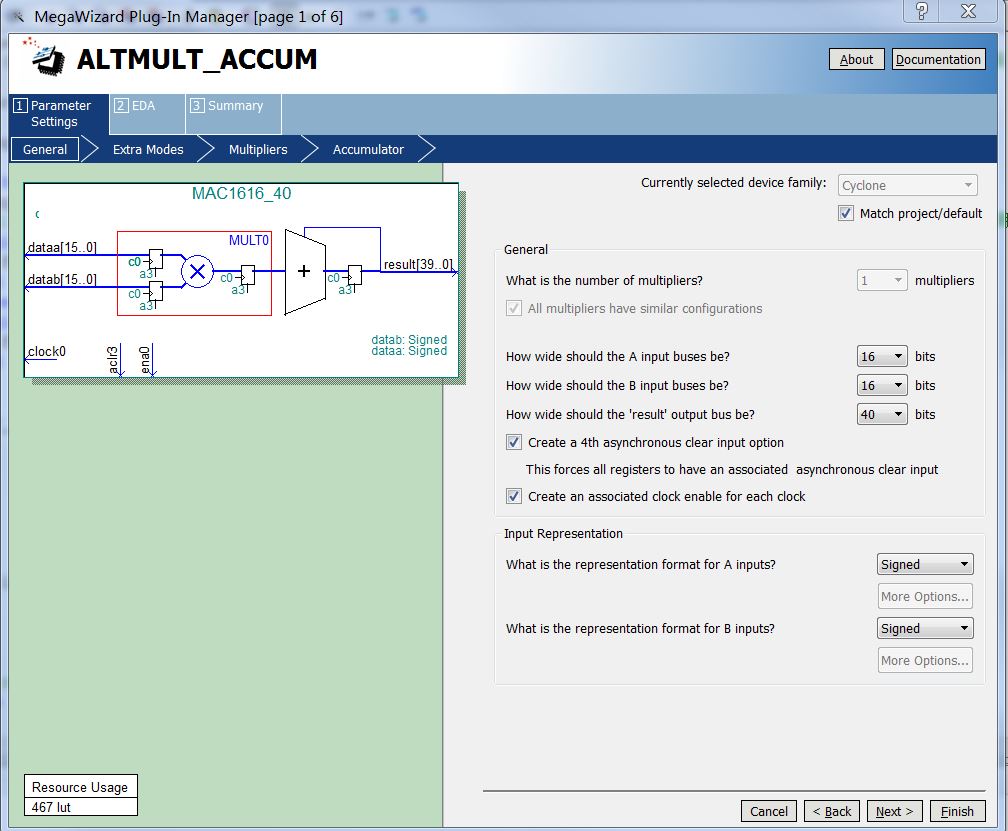Click the Finish button
Viewport: 1008px width, 831px height.
(x=957, y=811)
